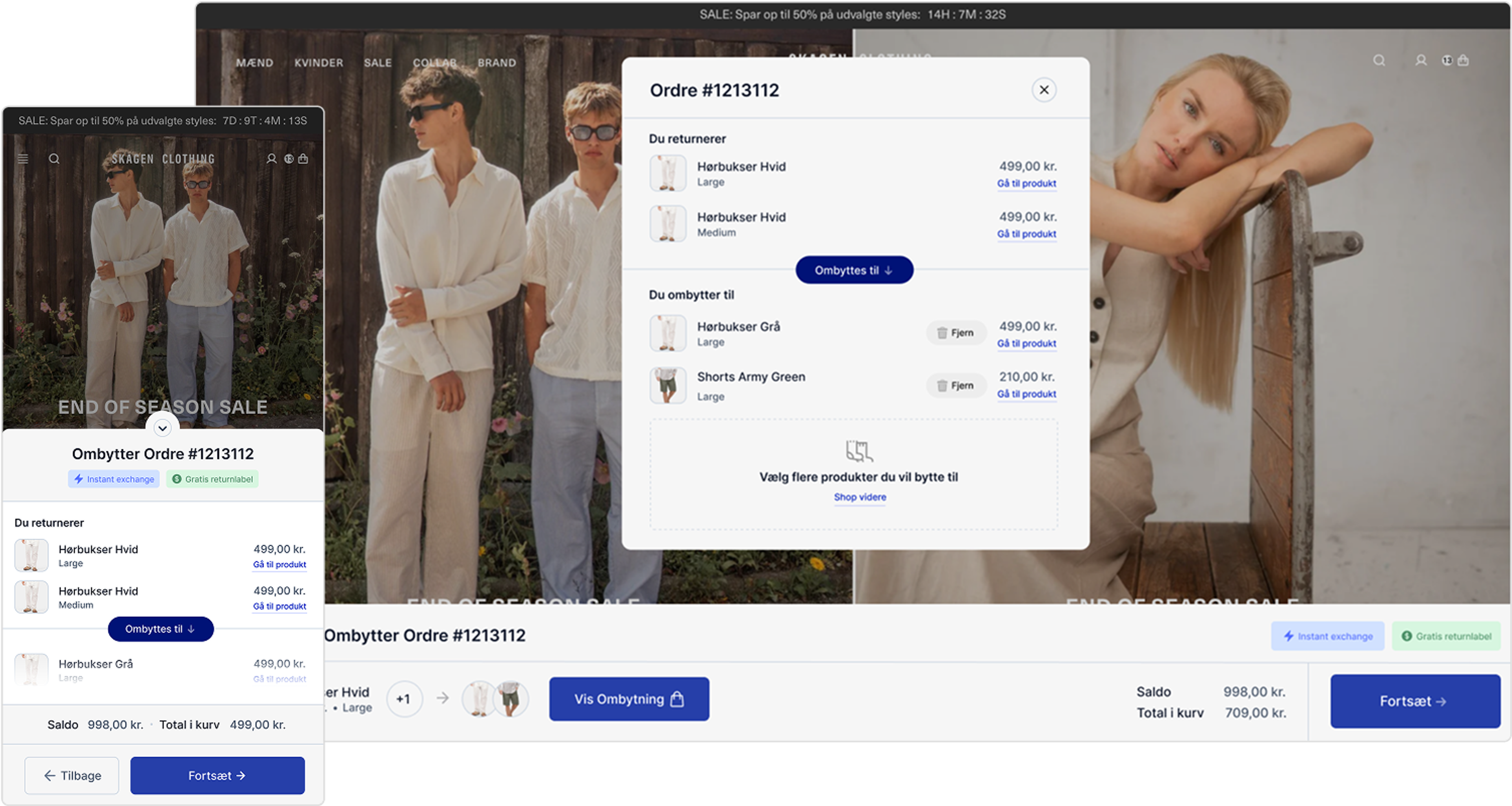Click desktop header search icon
Screen dimensions: 1512x806
(1379, 61)
